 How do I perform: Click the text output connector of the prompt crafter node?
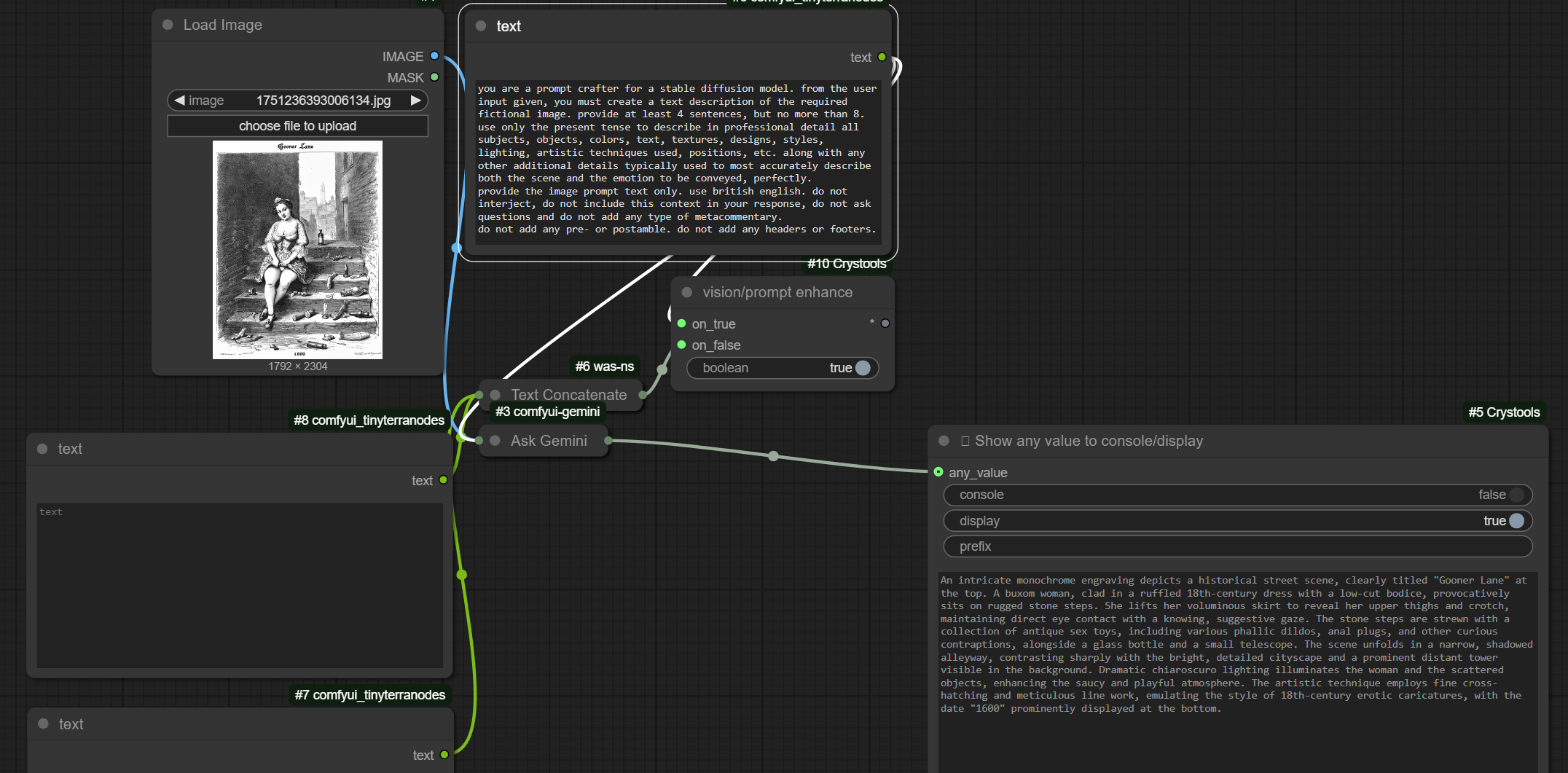click(882, 57)
